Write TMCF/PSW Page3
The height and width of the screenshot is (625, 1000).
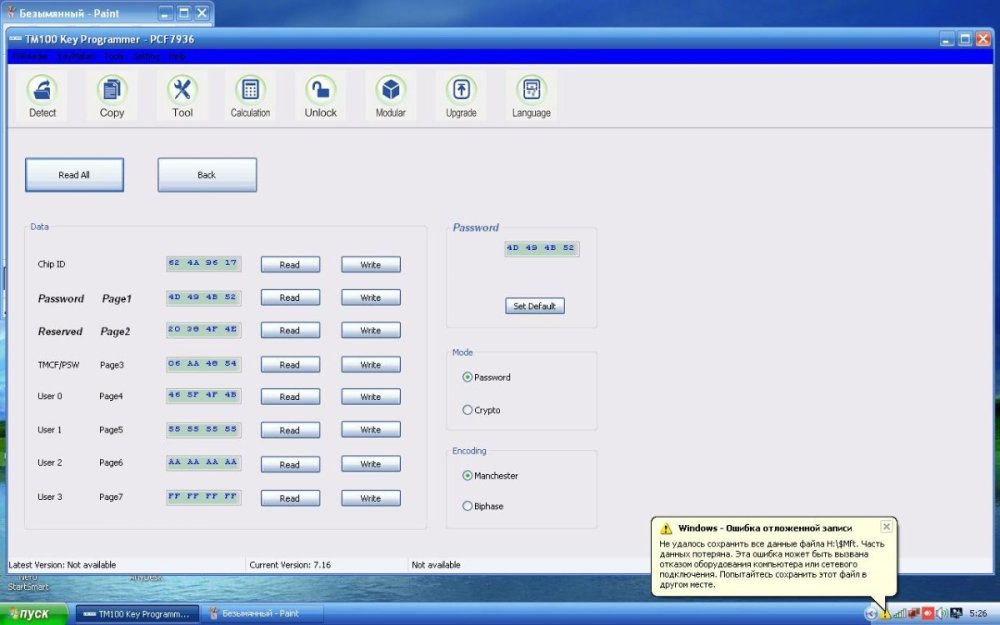tap(371, 365)
